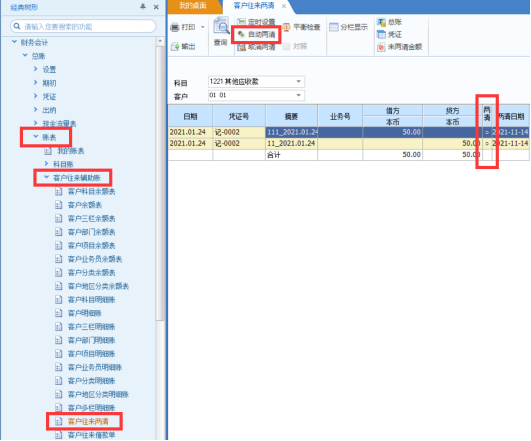Viewport: 531px width, 441px height.
Task: Toggle 分栏显示 column display
Action: tap(349, 27)
